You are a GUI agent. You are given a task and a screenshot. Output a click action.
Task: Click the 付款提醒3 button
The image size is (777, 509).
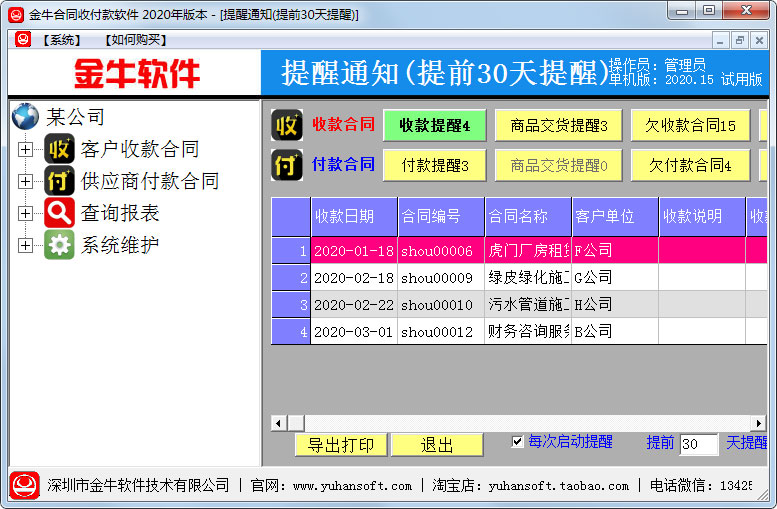[435, 165]
